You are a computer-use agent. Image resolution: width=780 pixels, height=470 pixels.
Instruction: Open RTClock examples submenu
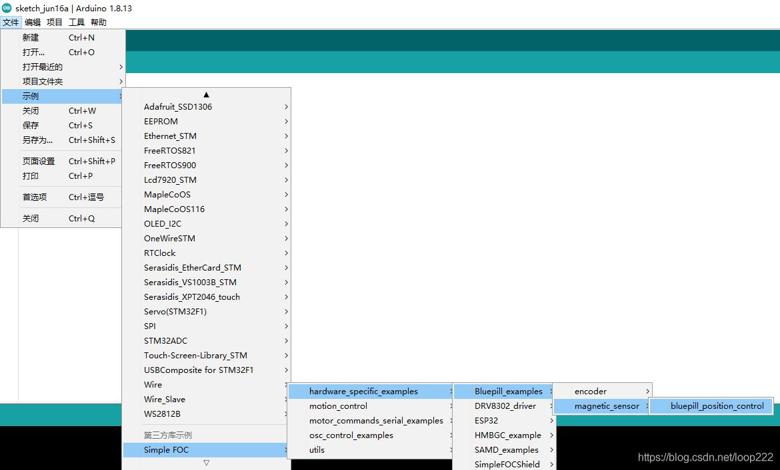click(x=206, y=253)
